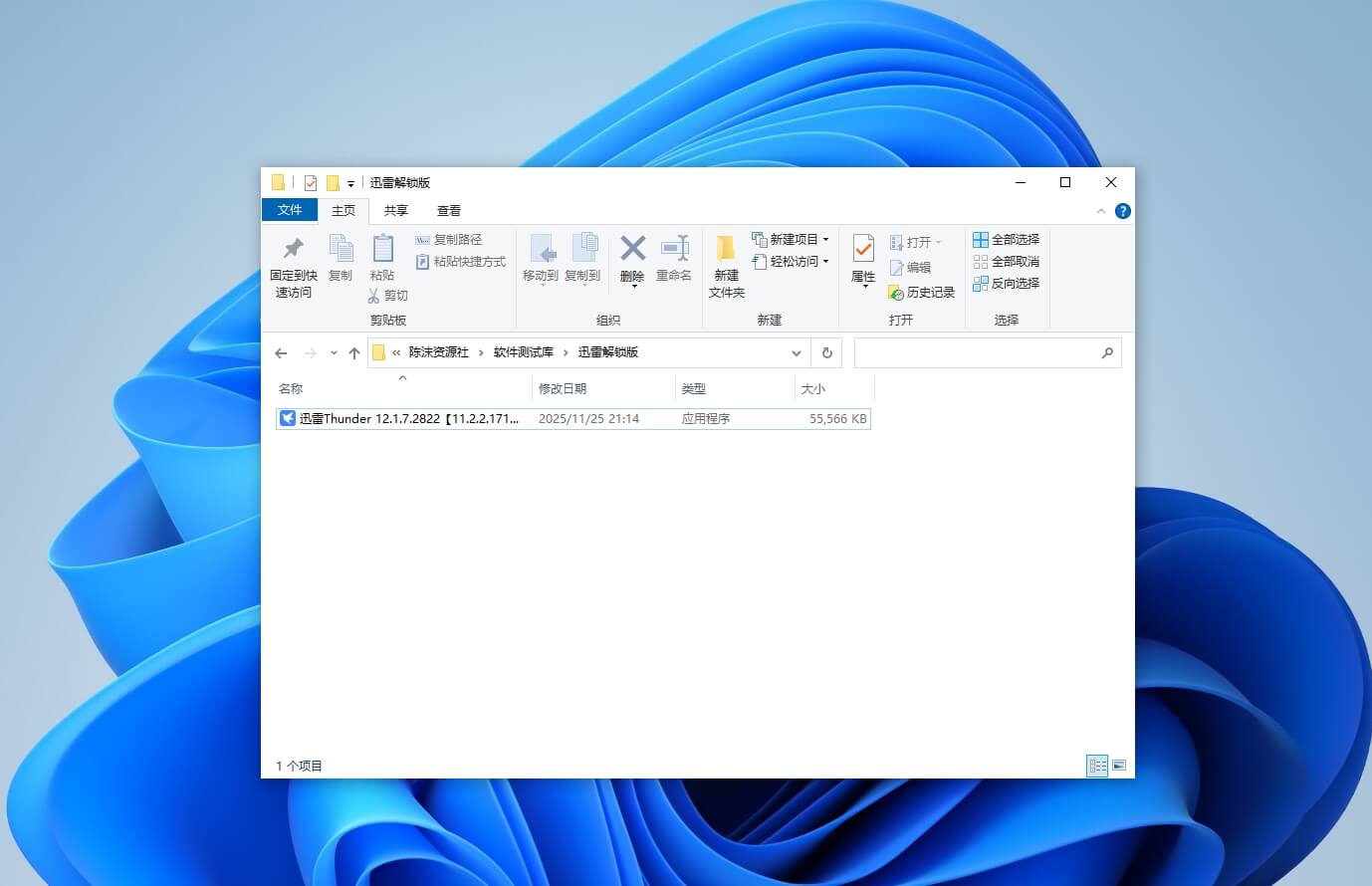This screenshot has height=886, width=1372.
Task: Open the address bar dropdown arrow
Action: click(796, 352)
